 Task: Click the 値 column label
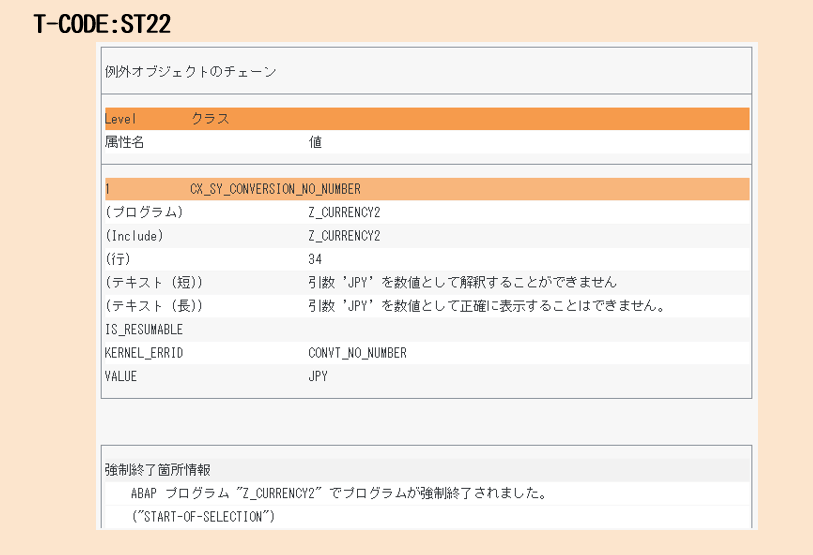(x=315, y=143)
